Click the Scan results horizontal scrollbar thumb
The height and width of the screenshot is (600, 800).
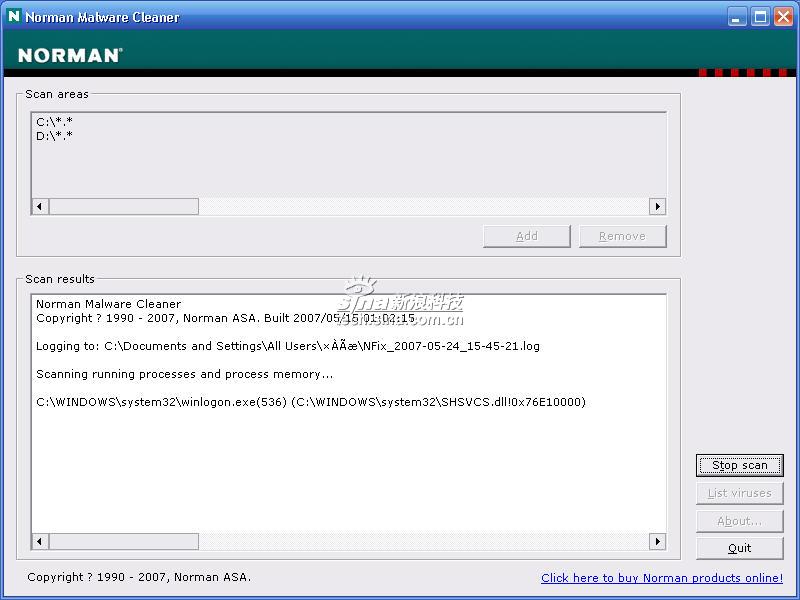[x=124, y=541]
